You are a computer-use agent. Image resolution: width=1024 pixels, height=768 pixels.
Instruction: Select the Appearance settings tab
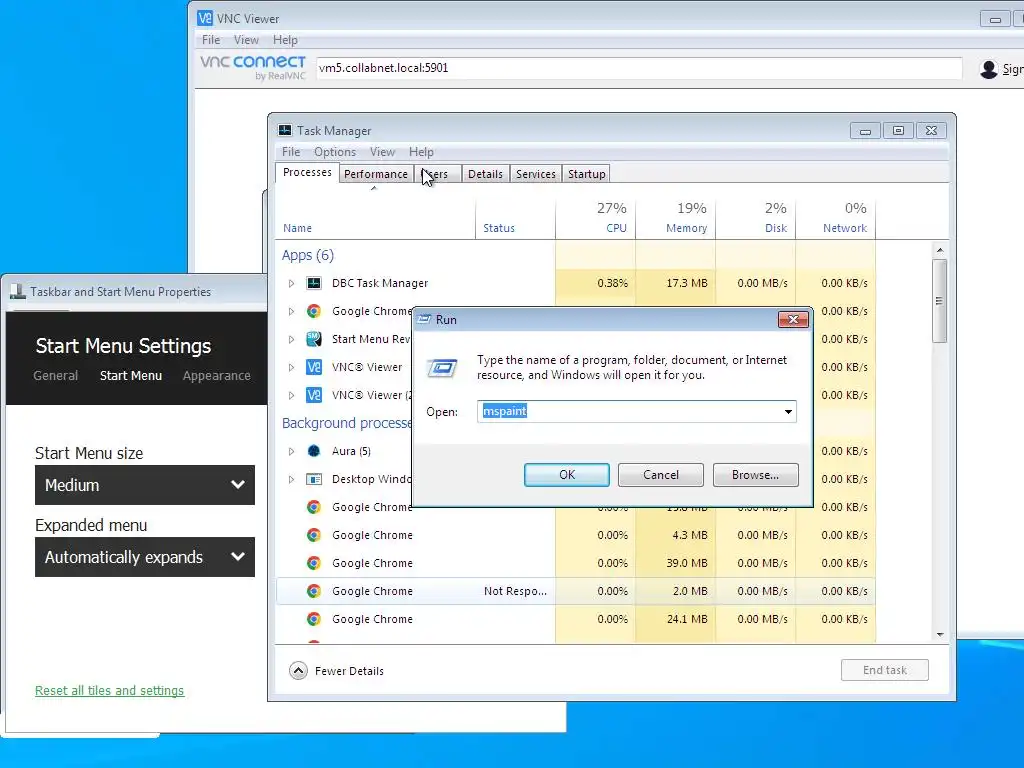tap(217, 376)
